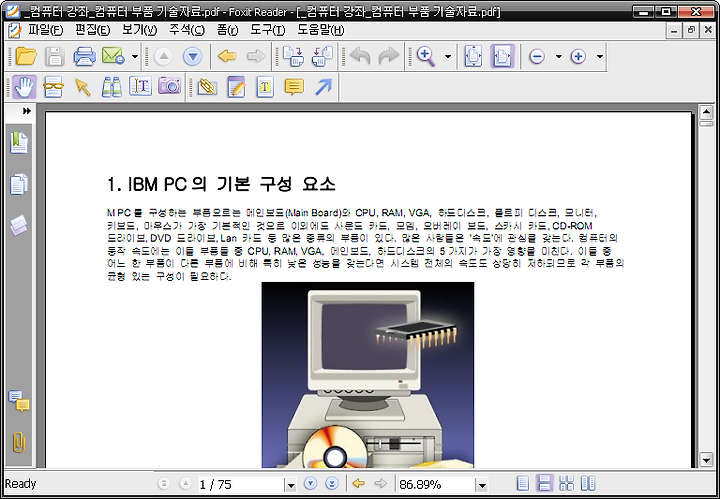720x499 pixels.
Task: Open the 도움말(H) menu
Action: point(321,30)
